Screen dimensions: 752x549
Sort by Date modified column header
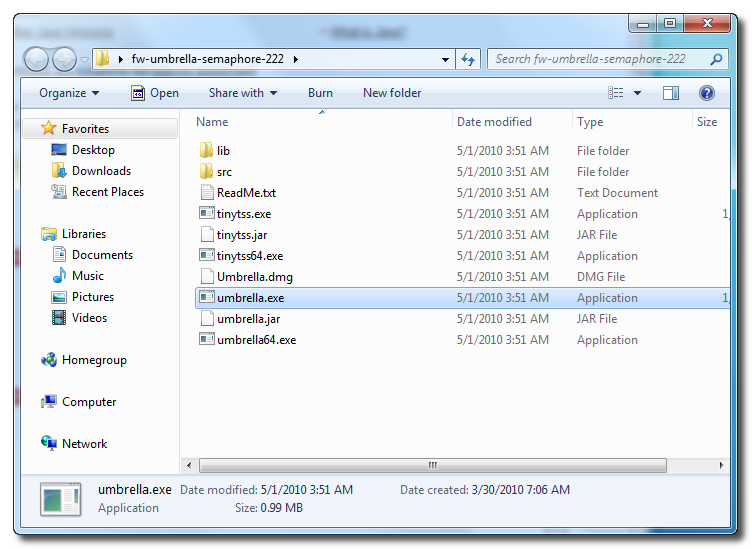coord(494,122)
